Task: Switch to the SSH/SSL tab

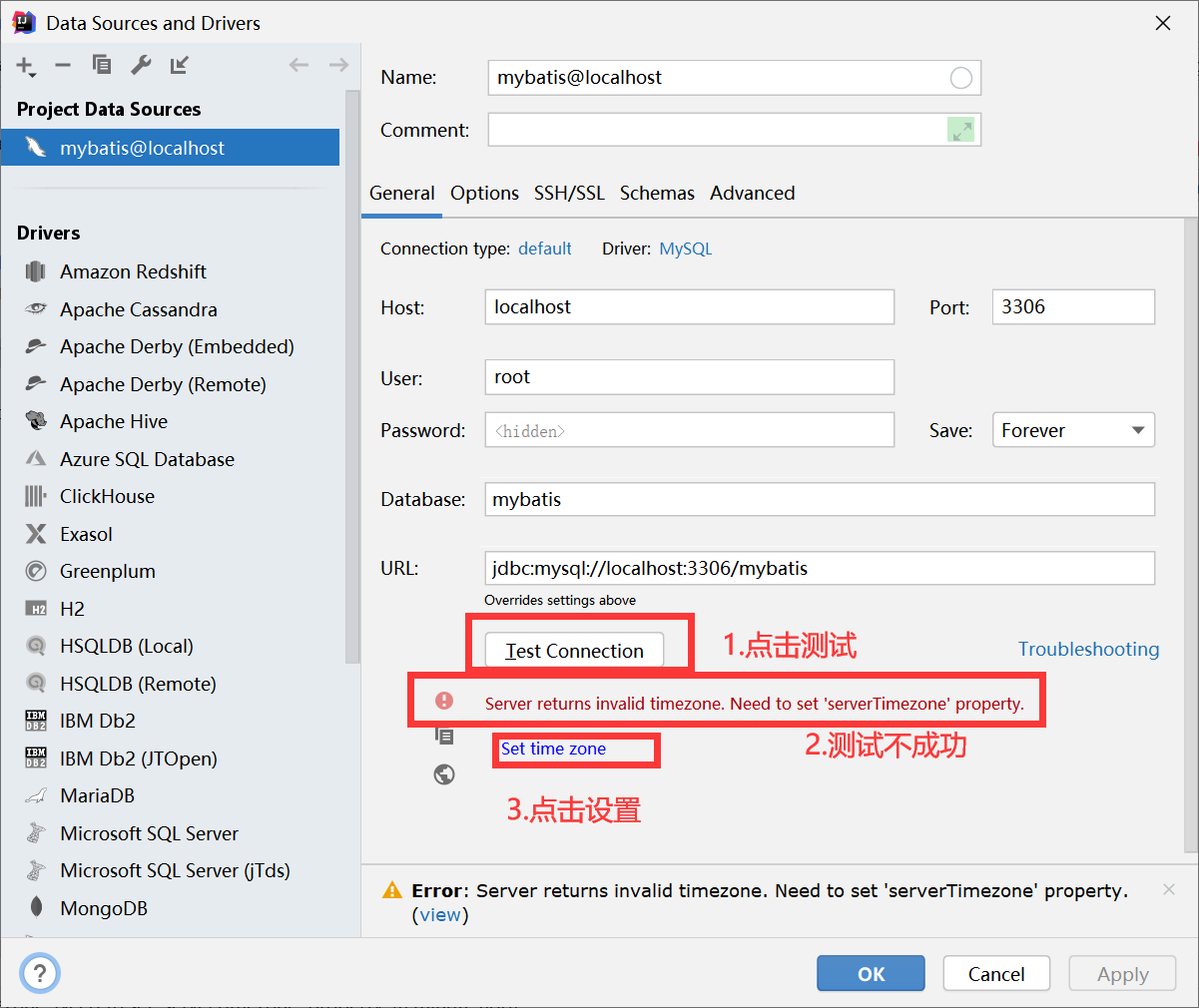Action: [x=569, y=194]
